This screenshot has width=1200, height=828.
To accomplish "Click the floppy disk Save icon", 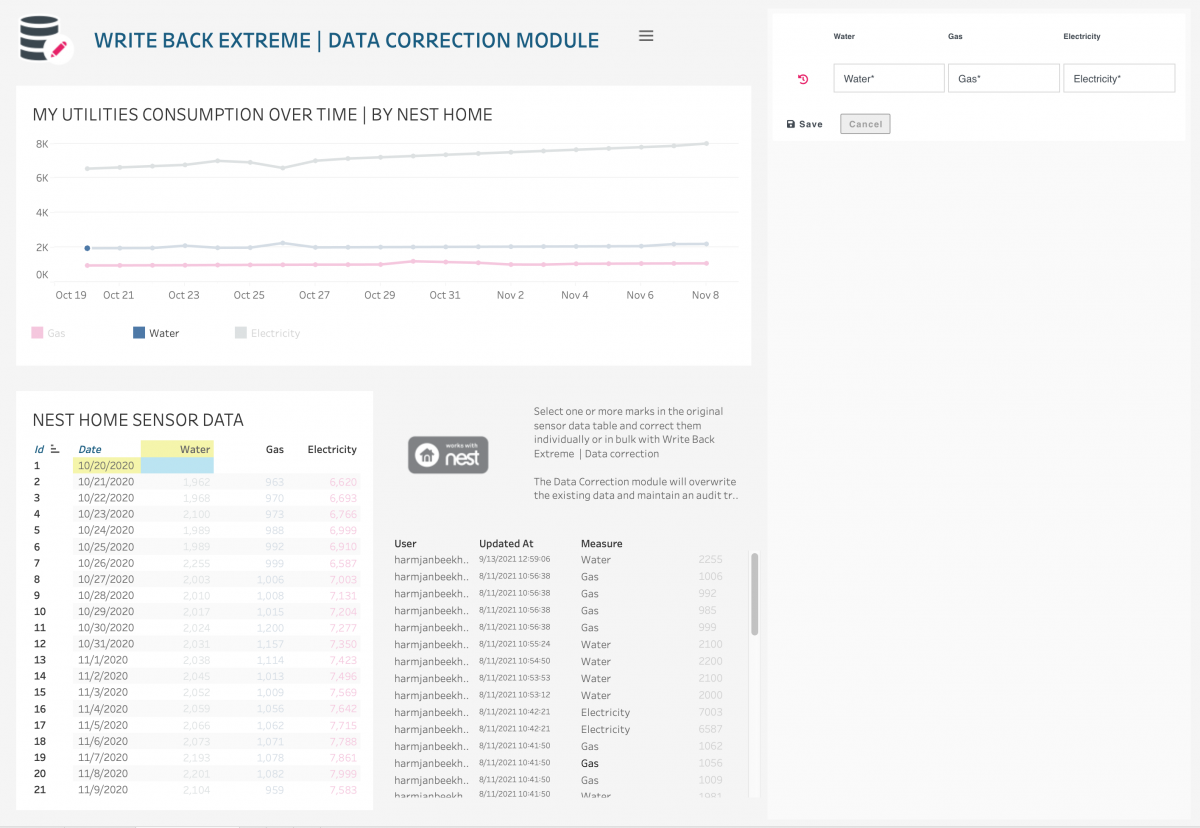I will click(x=793, y=123).
